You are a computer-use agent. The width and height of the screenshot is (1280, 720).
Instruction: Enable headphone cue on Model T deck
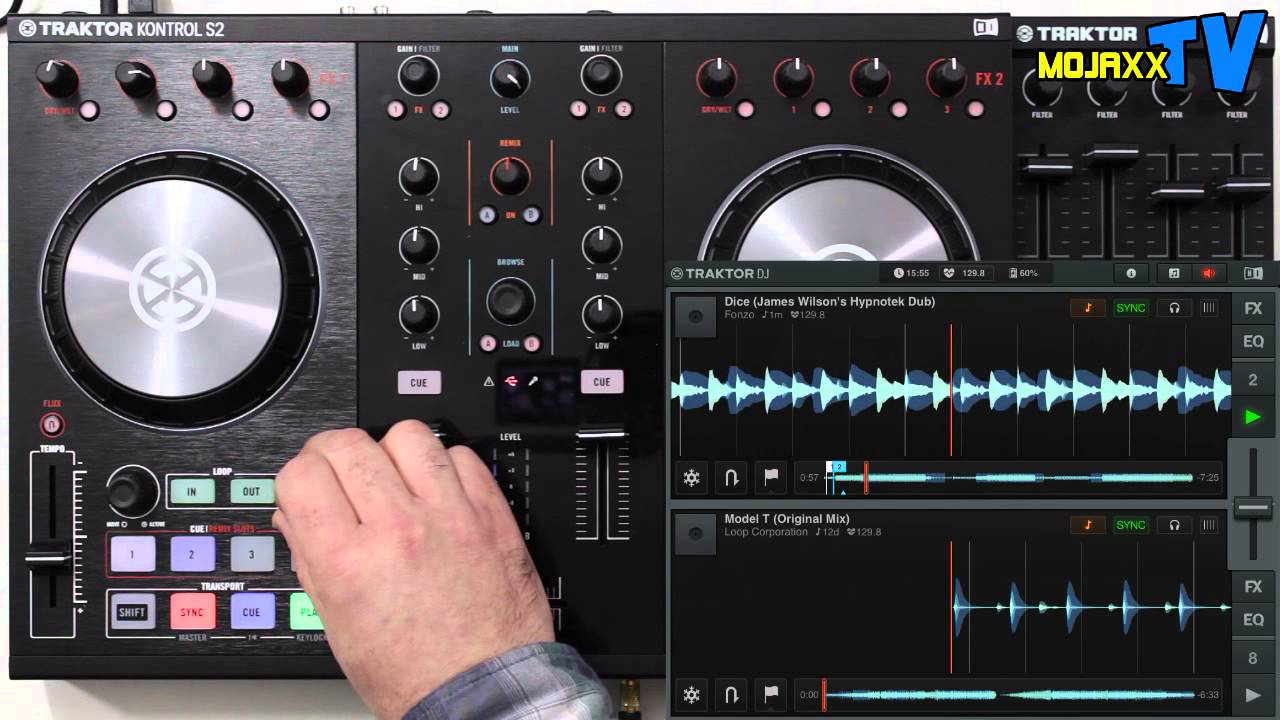point(1174,525)
